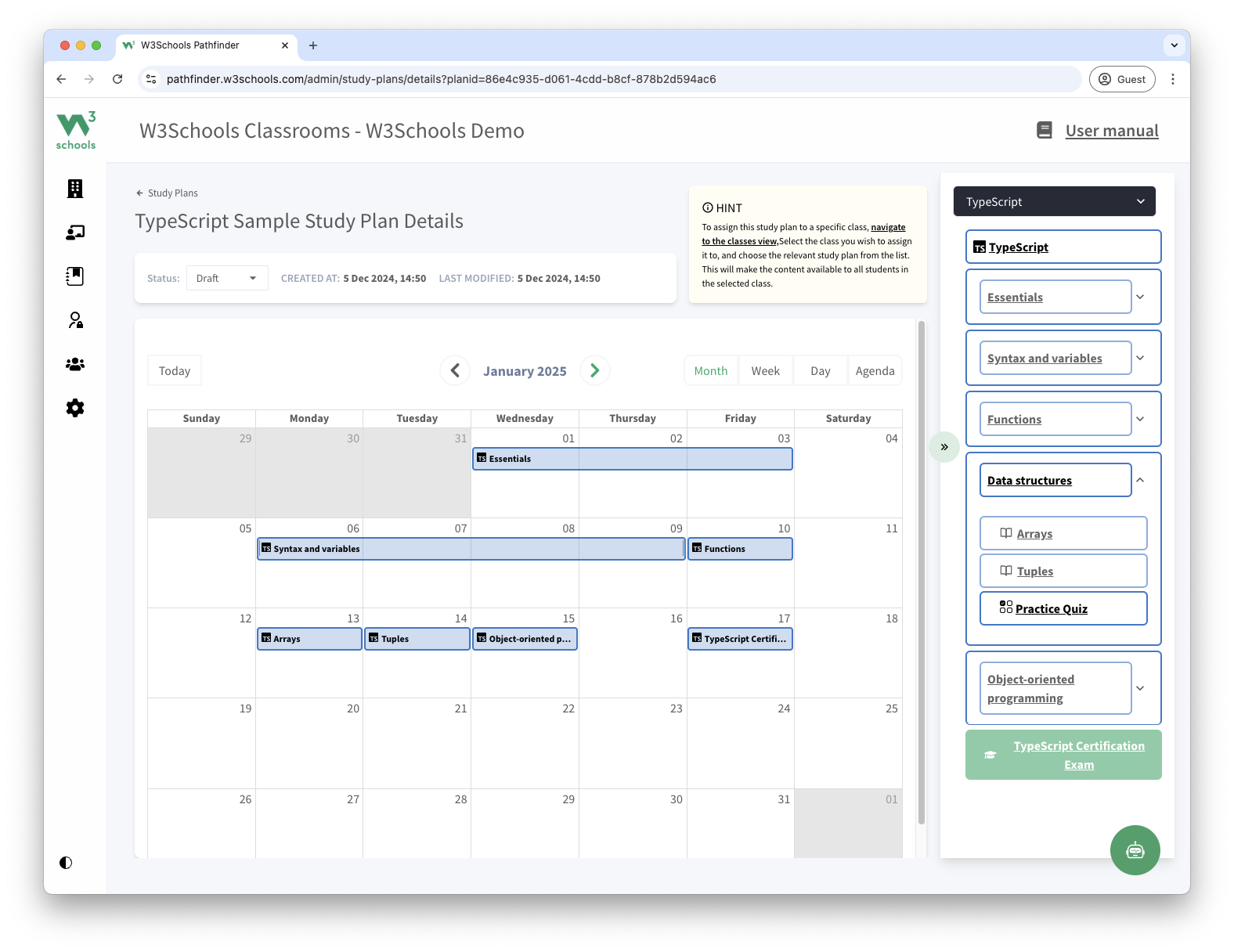Toggle dark mode contrast icon
This screenshot has height=952, width=1234.
(66, 863)
